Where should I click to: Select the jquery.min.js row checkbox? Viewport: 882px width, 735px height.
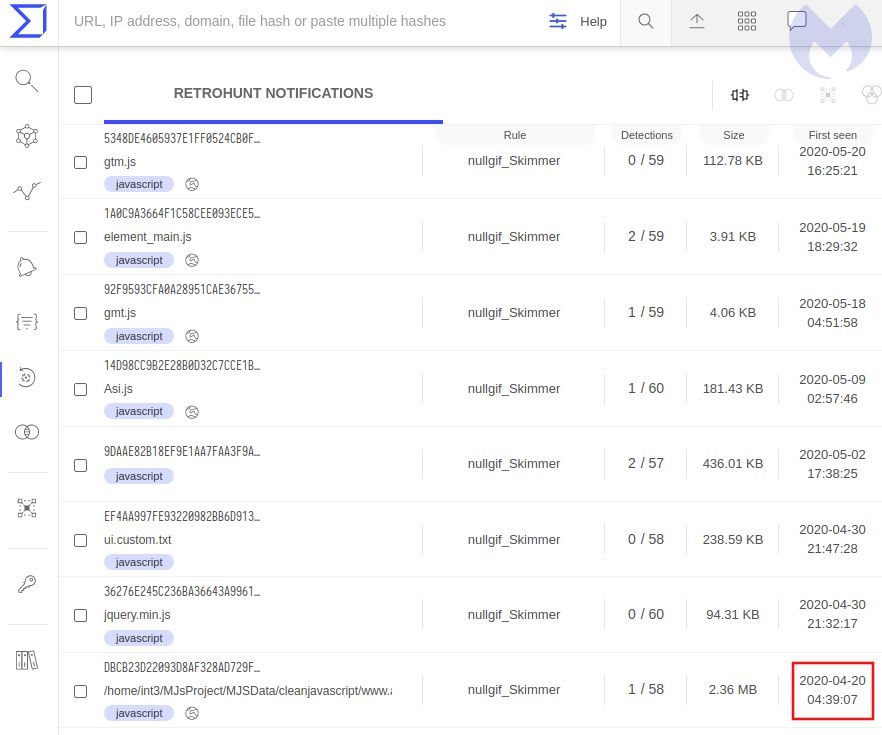tap(81, 616)
